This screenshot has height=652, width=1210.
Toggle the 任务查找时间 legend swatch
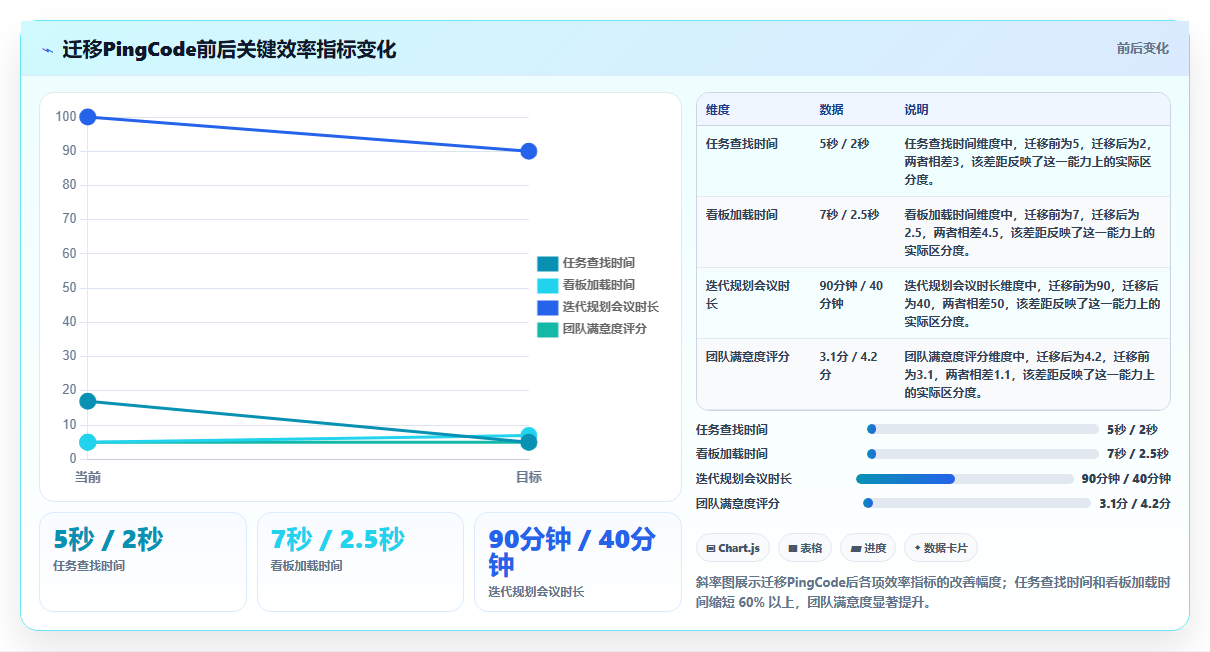tap(547, 263)
